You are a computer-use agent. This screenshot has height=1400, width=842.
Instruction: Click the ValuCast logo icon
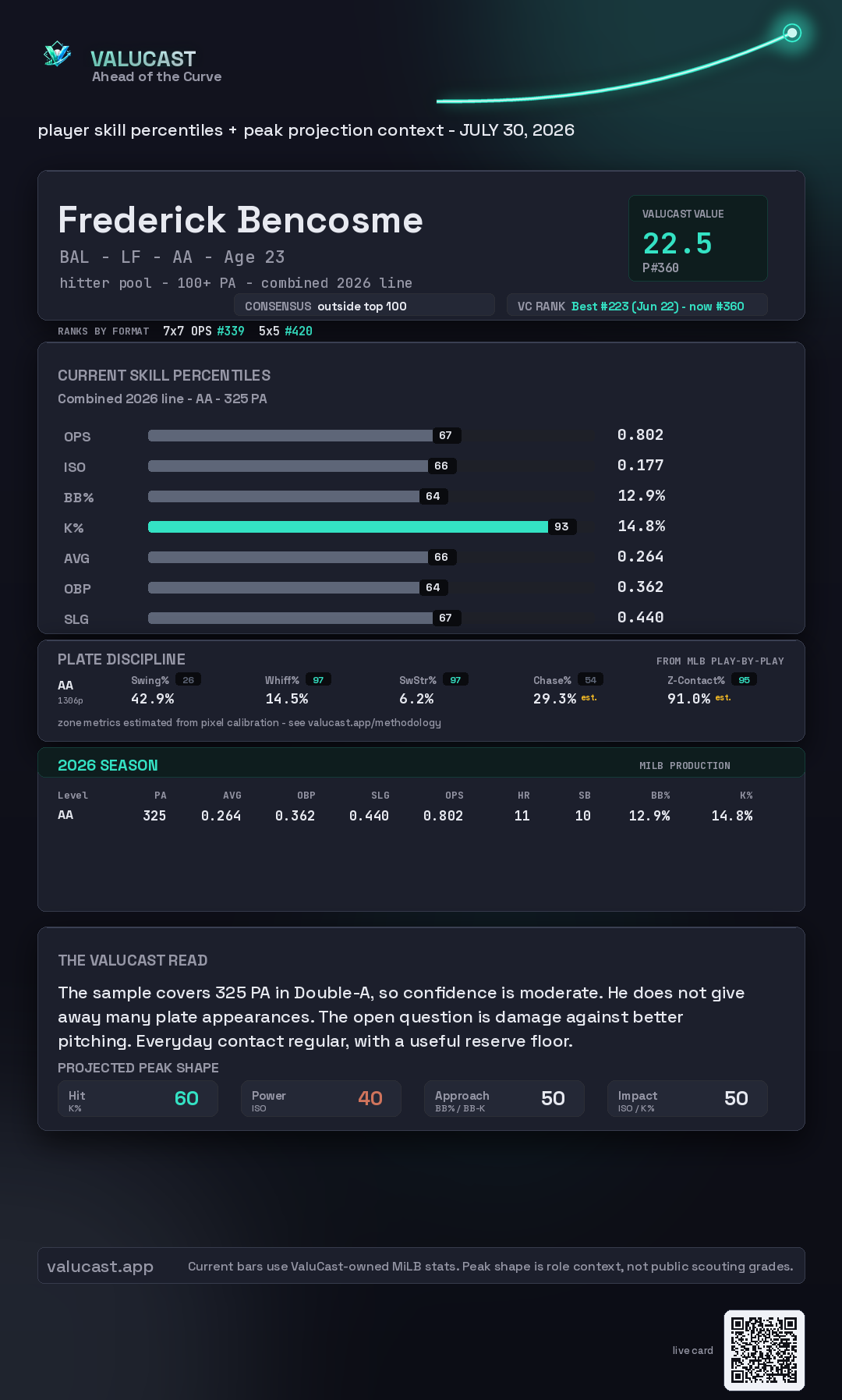coord(57,54)
